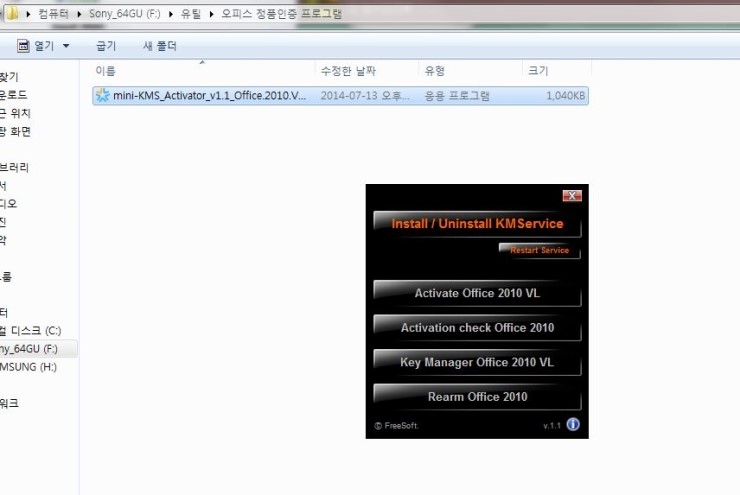740x495 pixels.
Task: Click the 굽기 toolbar button
Action: pyautogui.click(x=106, y=46)
